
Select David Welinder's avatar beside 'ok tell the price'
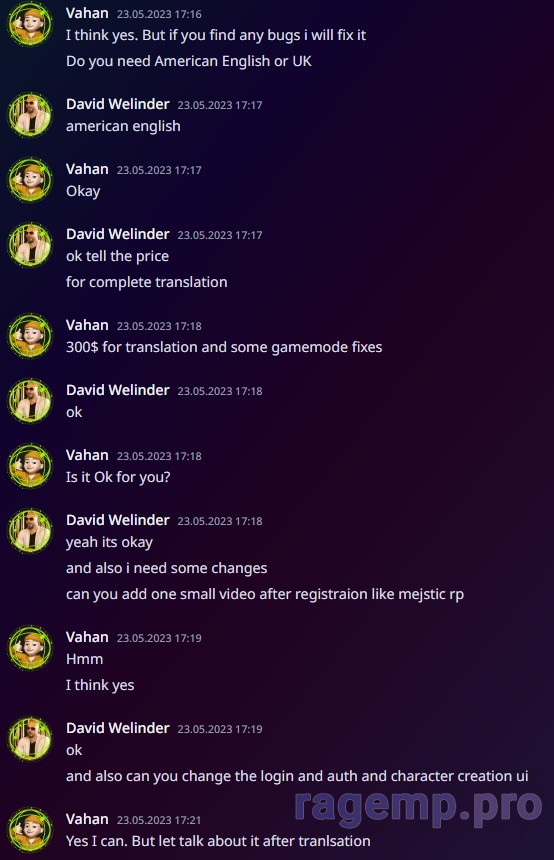point(30,245)
